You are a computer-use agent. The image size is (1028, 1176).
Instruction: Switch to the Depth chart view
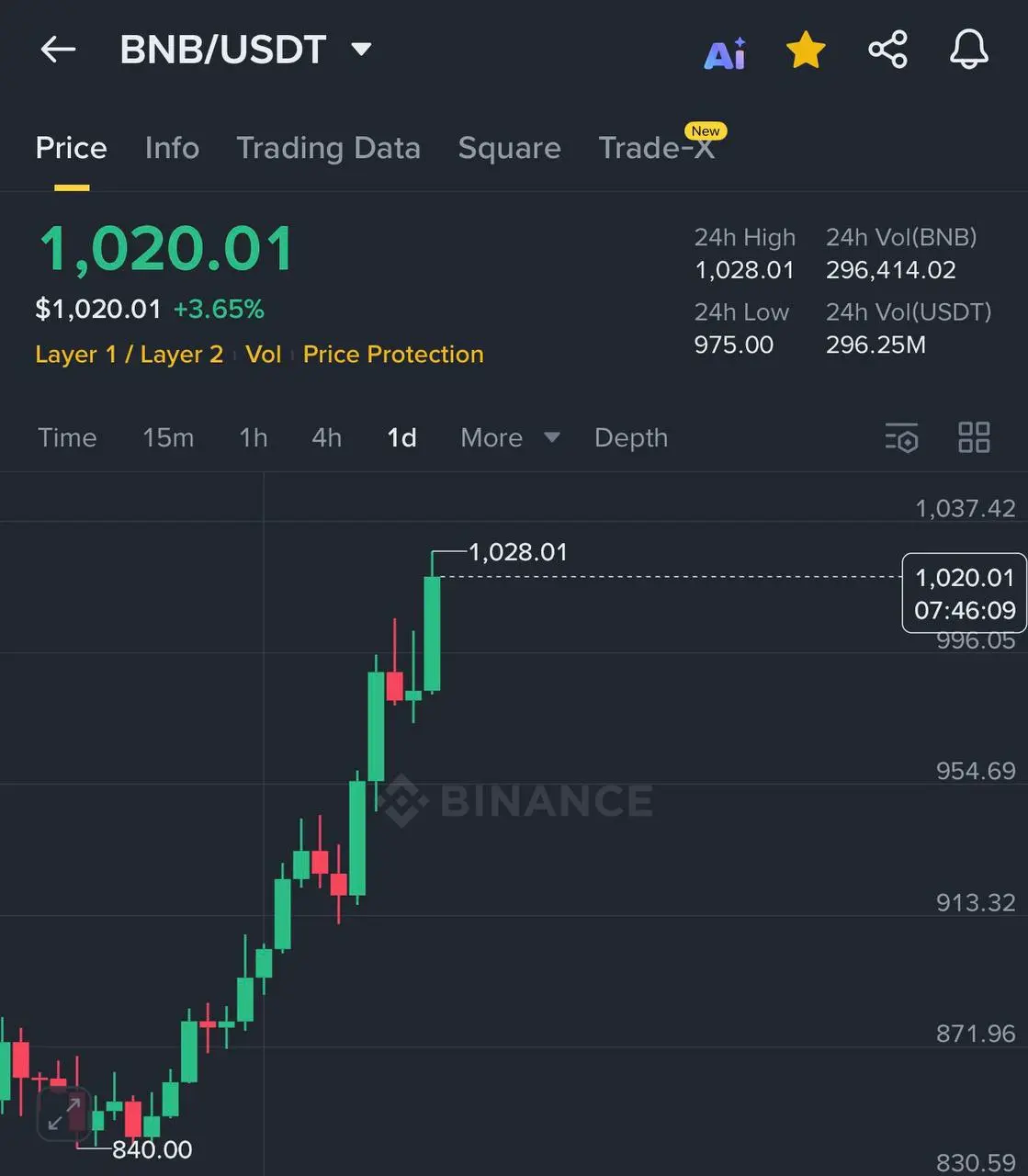tap(631, 437)
